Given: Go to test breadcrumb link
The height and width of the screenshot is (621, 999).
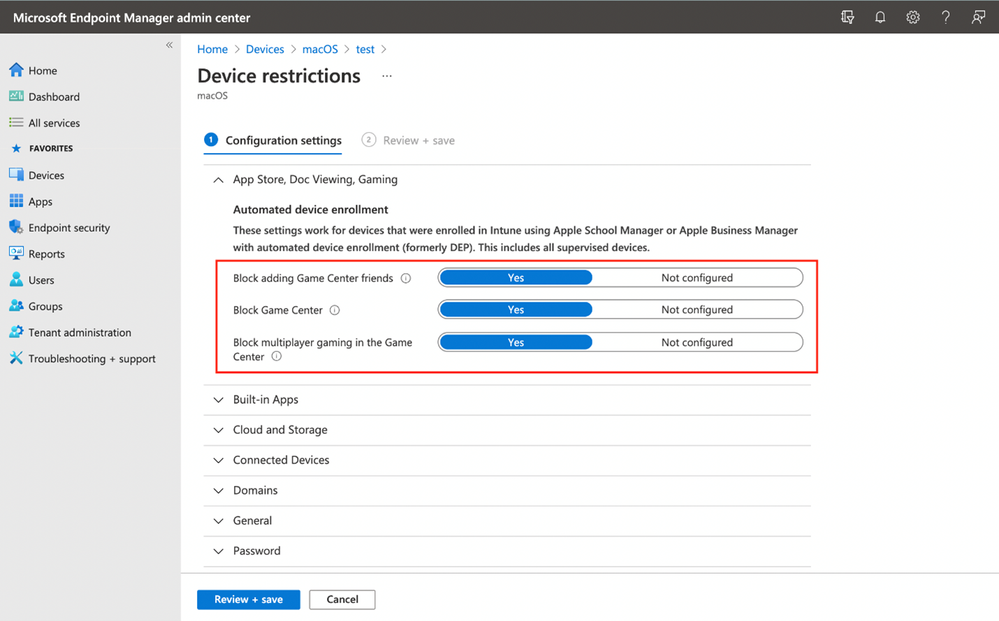Looking at the screenshot, I should pyautogui.click(x=365, y=49).
